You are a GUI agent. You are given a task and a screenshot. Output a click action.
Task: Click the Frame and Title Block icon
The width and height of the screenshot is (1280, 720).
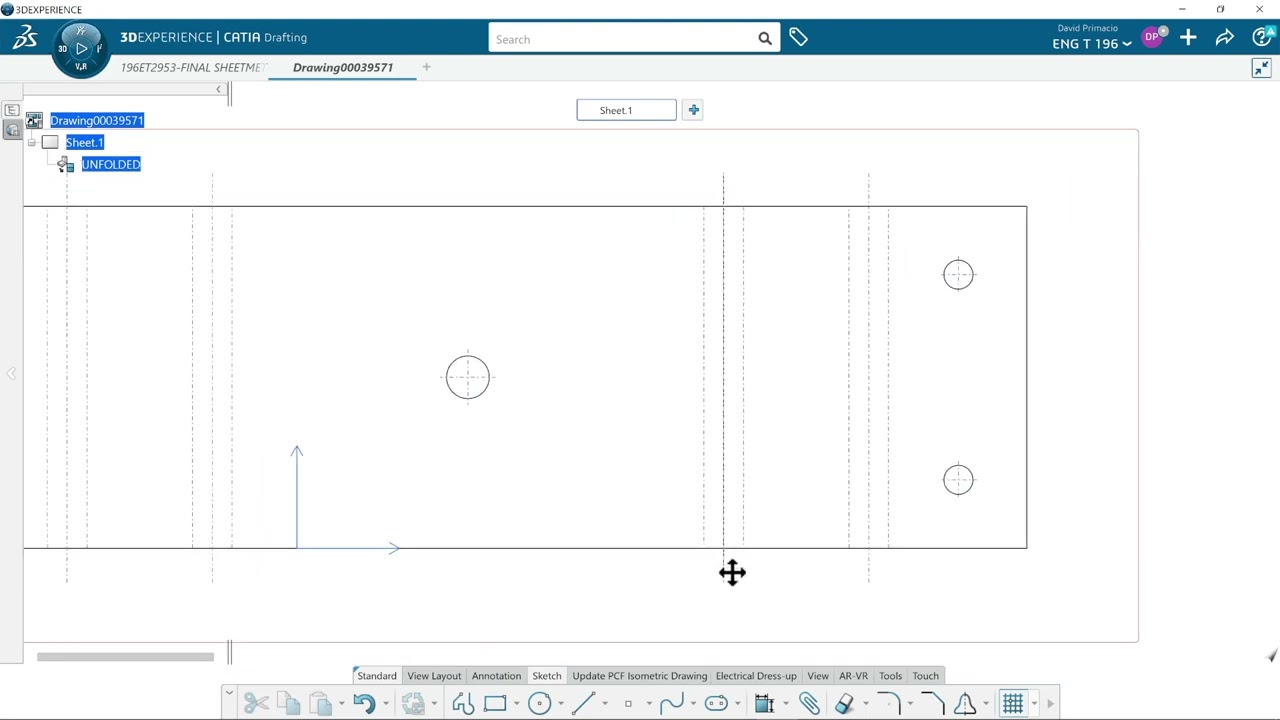click(x=765, y=704)
